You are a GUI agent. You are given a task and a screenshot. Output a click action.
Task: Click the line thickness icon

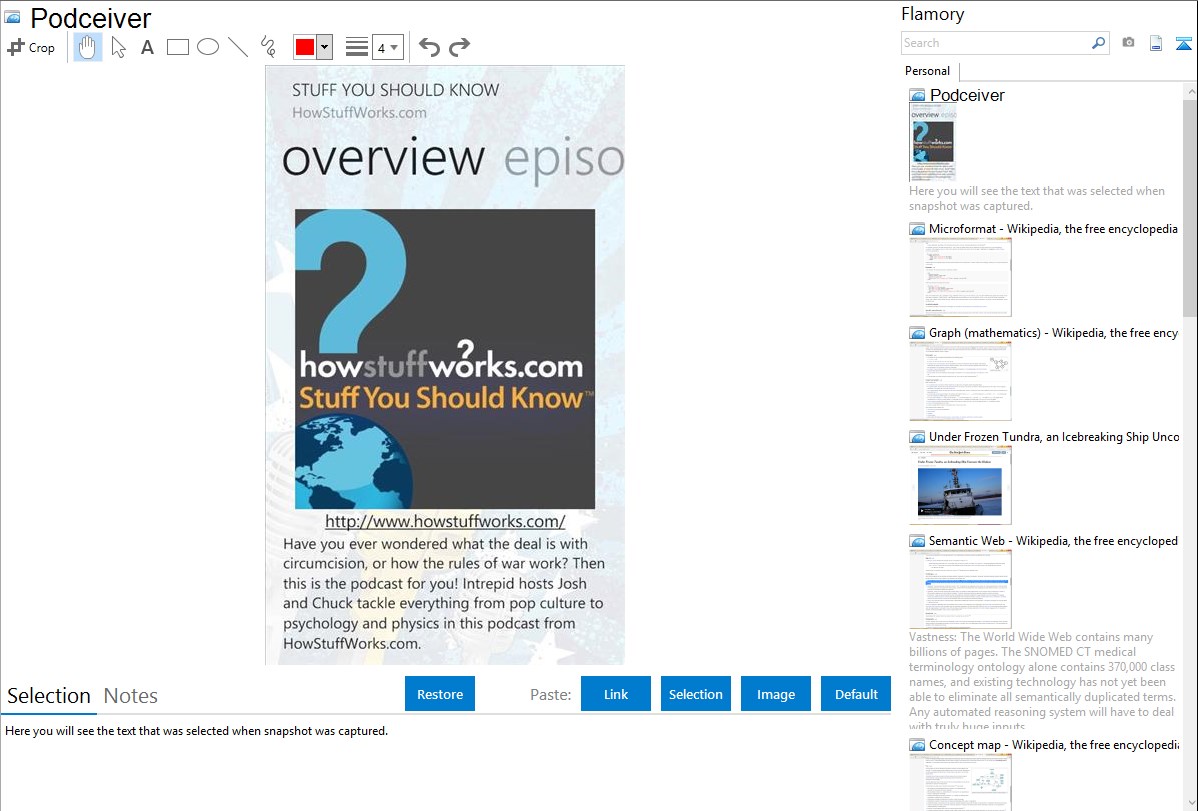(x=357, y=47)
